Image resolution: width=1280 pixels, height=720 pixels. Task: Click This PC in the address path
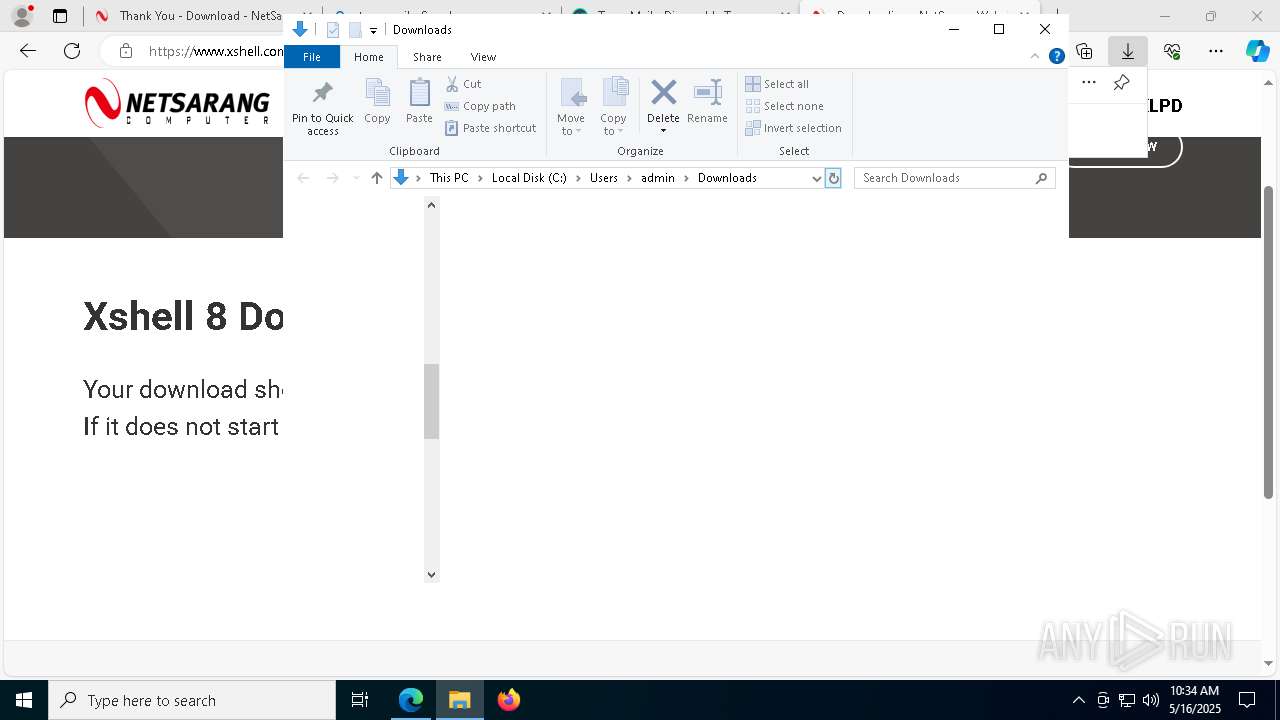click(449, 178)
